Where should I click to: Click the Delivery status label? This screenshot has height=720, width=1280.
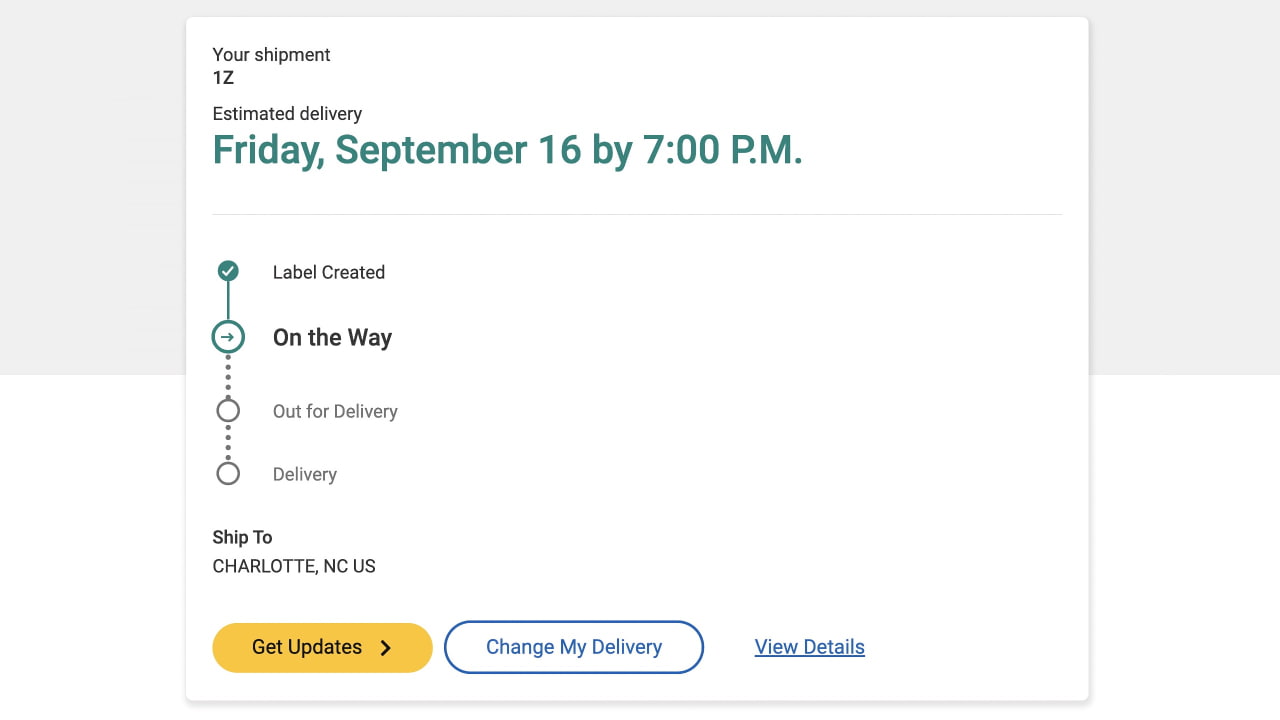click(x=304, y=474)
